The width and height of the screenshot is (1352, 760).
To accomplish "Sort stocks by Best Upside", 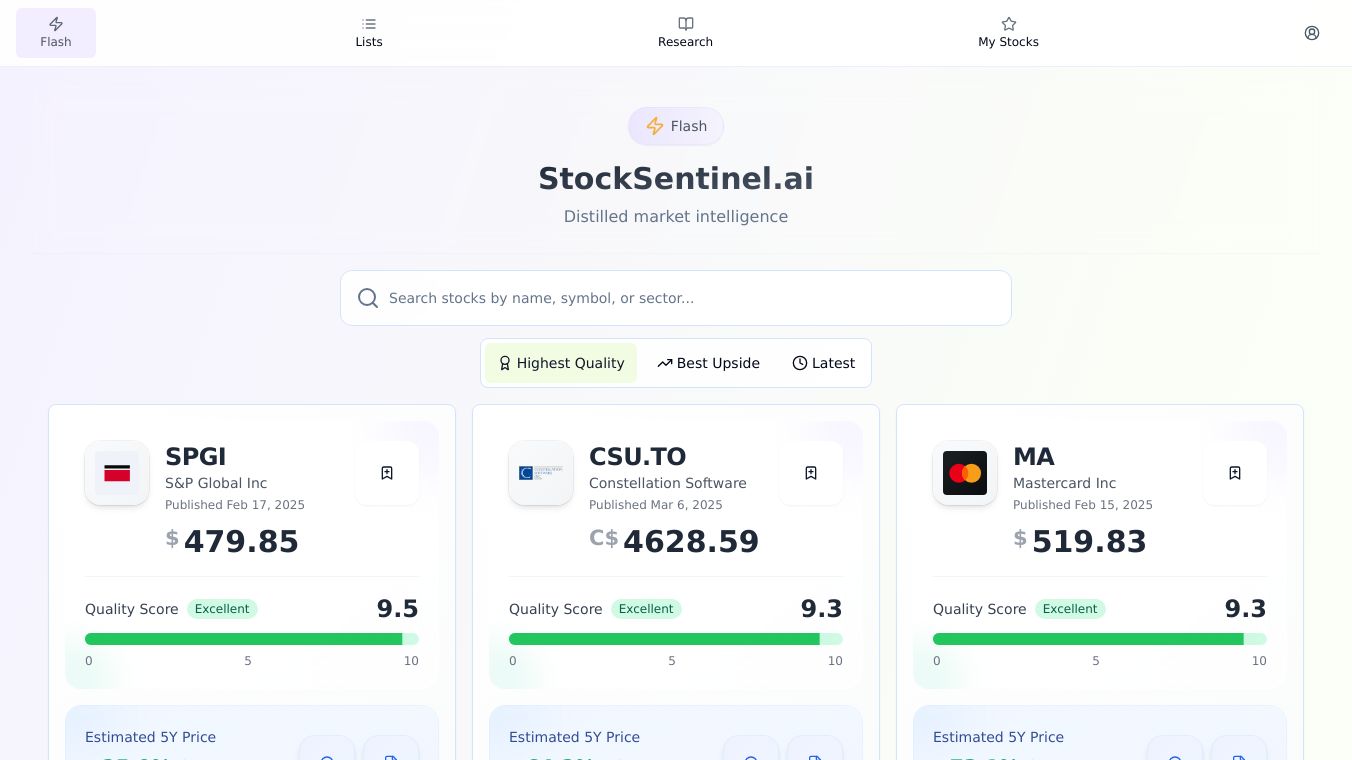I will (x=708, y=363).
